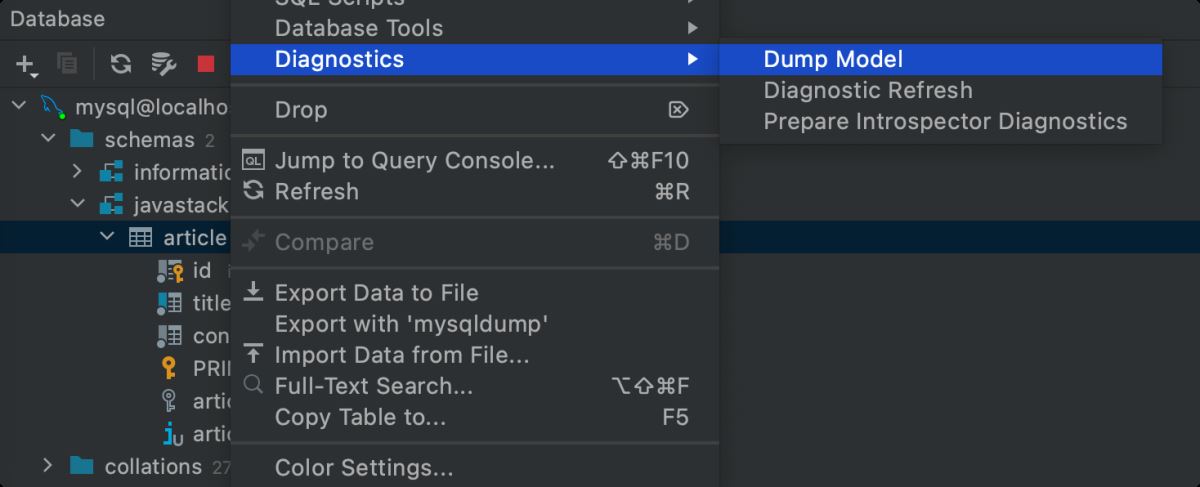Select Prepare Introspector Diagnostics
The height and width of the screenshot is (487, 1200).
(x=945, y=122)
